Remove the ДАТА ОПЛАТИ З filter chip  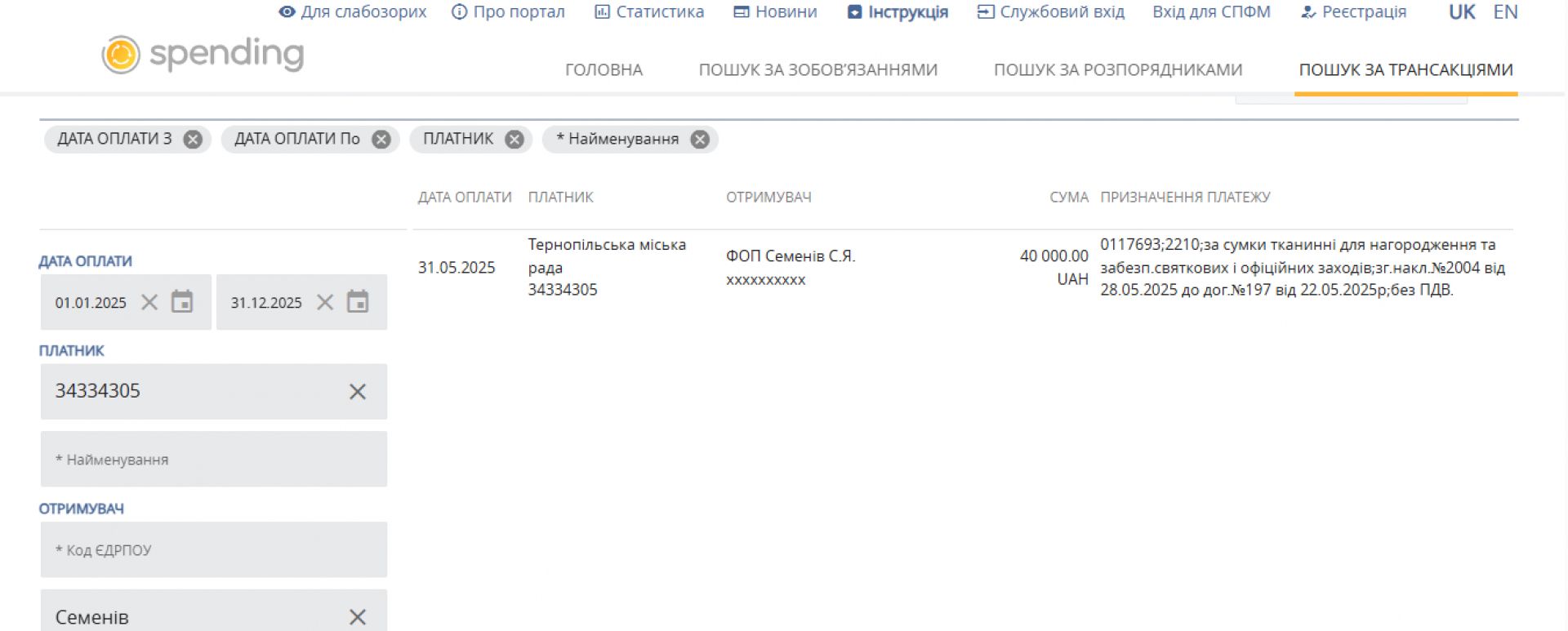(193, 140)
